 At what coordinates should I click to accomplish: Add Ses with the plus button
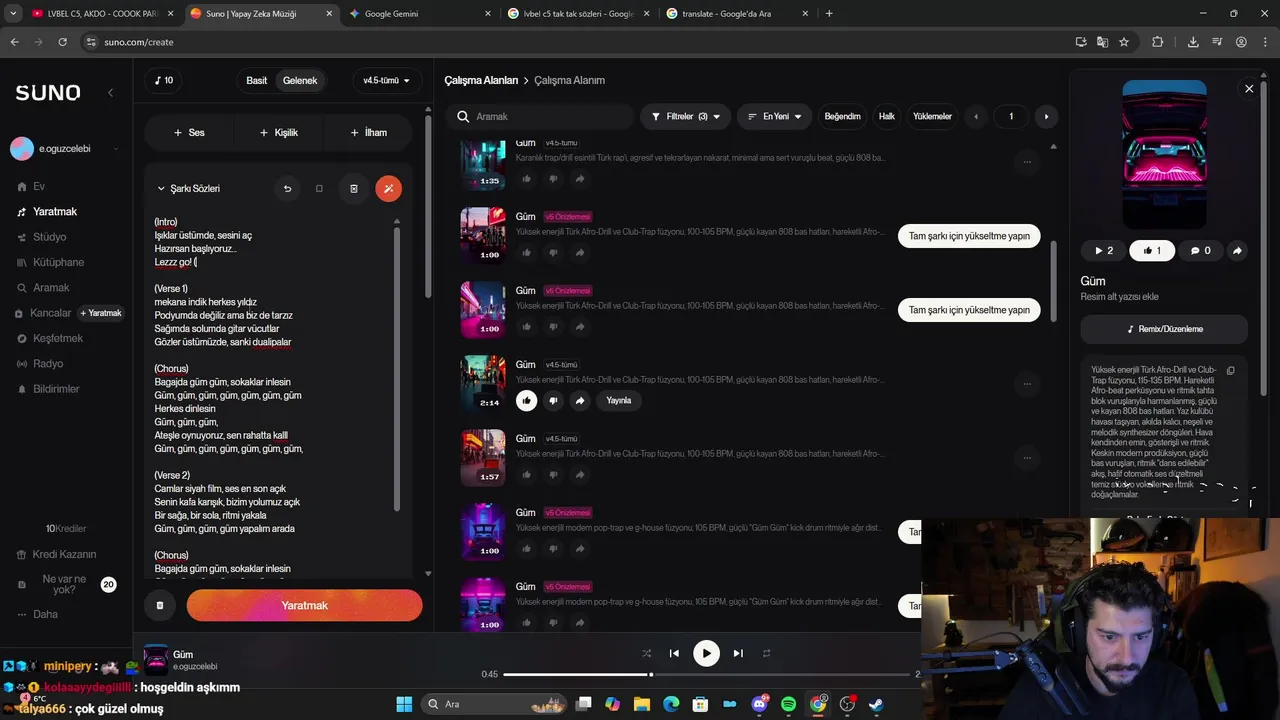[x=189, y=132]
